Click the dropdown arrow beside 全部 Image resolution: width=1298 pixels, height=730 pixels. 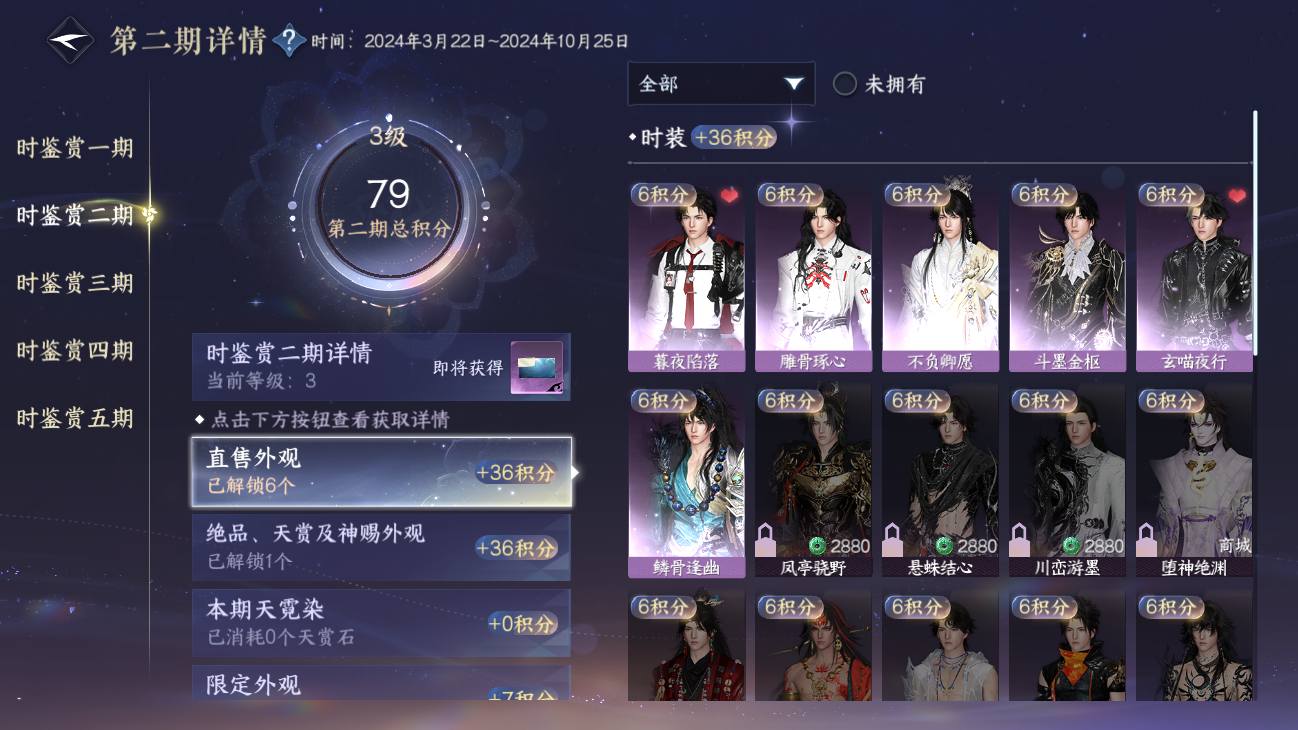pyautogui.click(x=794, y=84)
